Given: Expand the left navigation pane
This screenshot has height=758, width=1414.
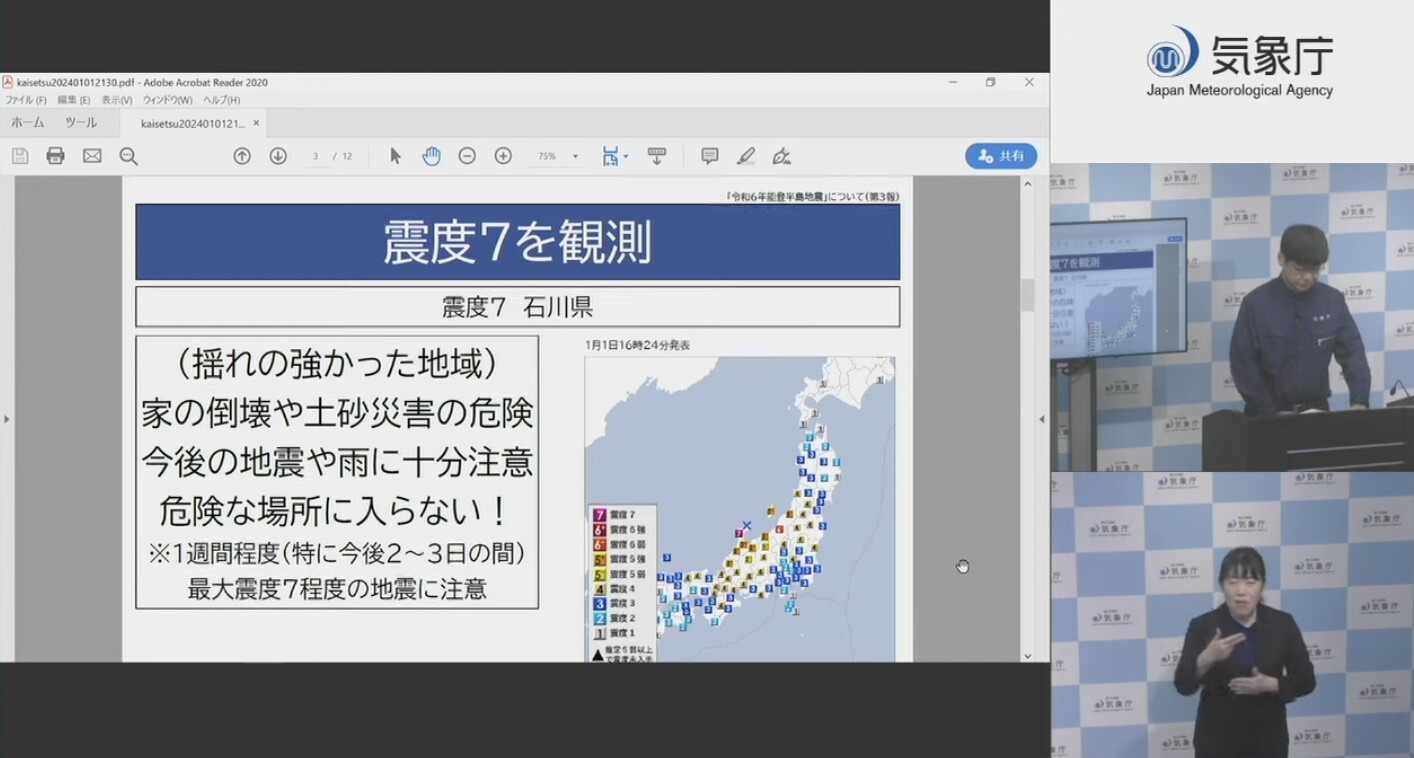Looking at the screenshot, I should (x=6, y=419).
